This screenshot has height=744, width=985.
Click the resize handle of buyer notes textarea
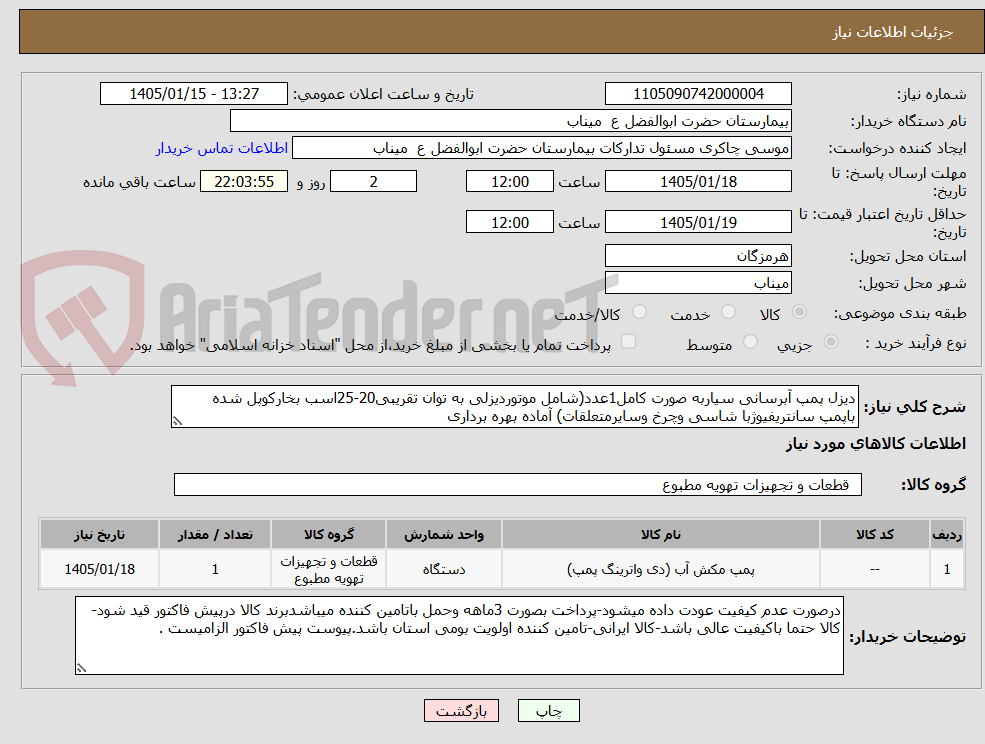tap(81, 669)
